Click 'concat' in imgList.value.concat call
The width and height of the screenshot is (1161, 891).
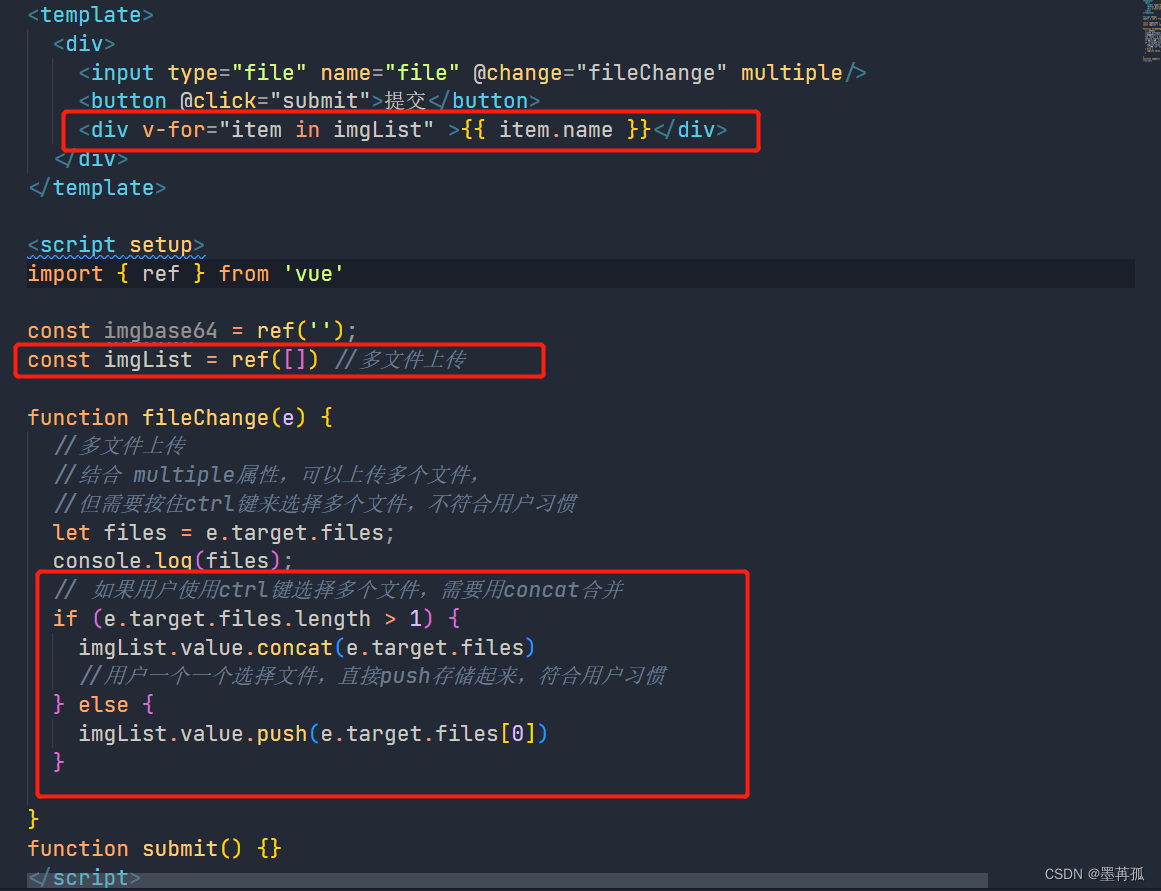pos(294,647)
